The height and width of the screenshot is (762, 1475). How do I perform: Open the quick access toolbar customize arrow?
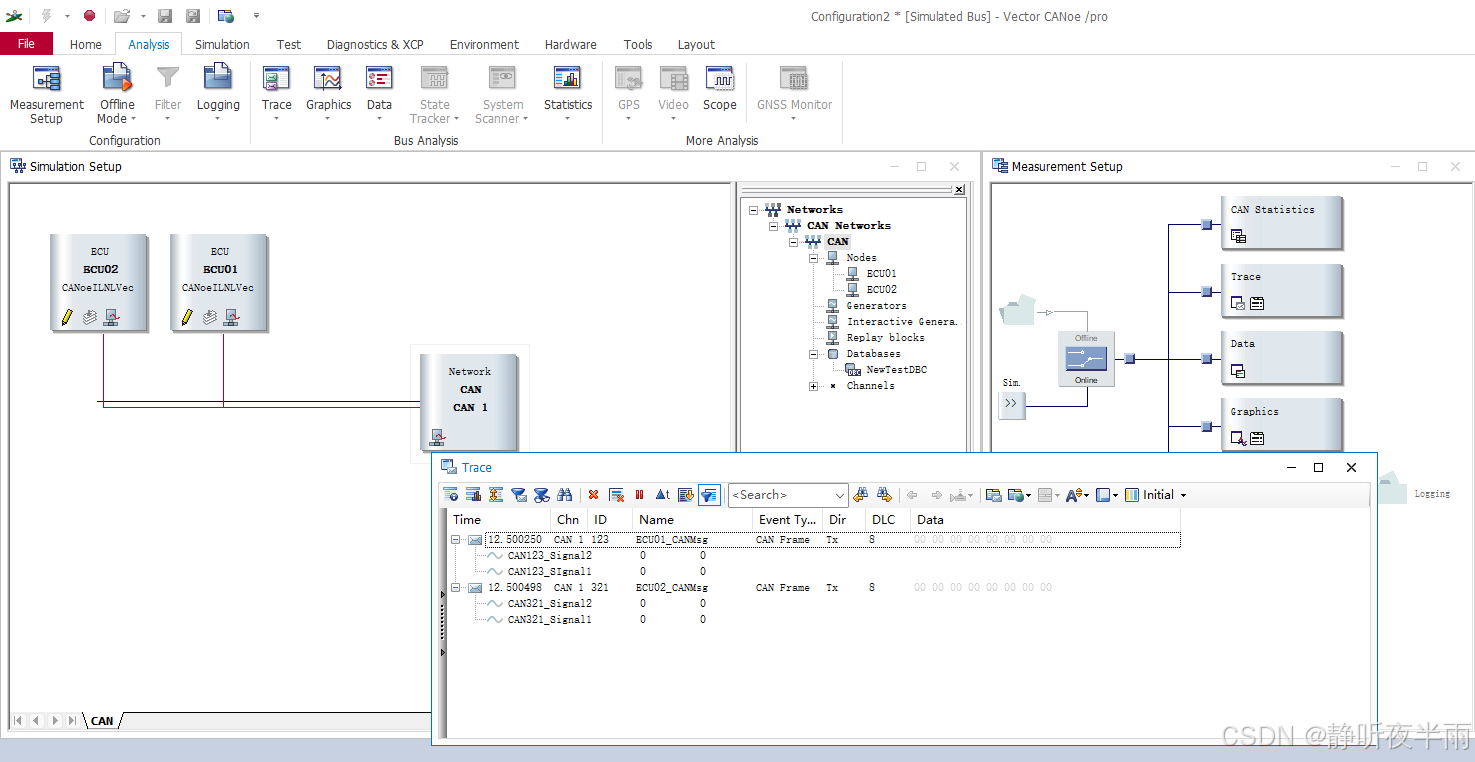pyautogui.click(x=256, y=16)
